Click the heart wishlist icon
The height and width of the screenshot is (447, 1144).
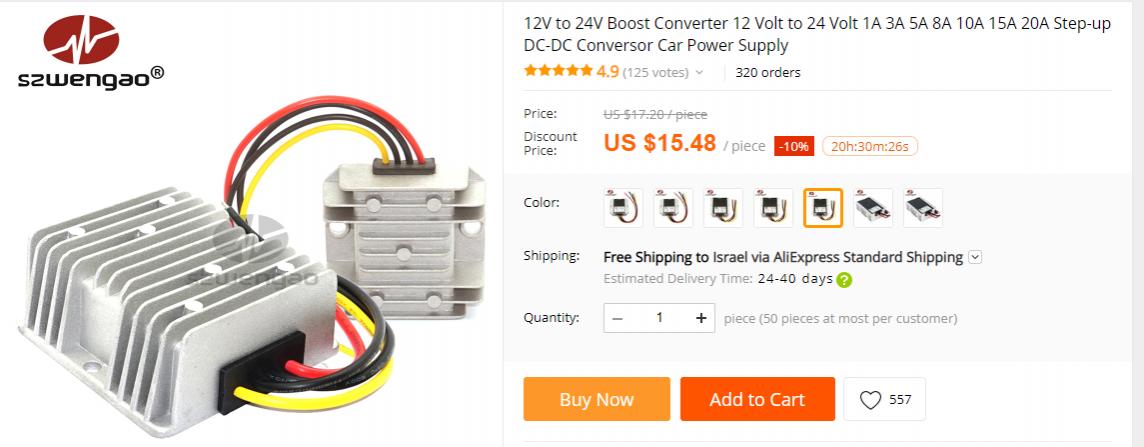[x=870, y=400]
